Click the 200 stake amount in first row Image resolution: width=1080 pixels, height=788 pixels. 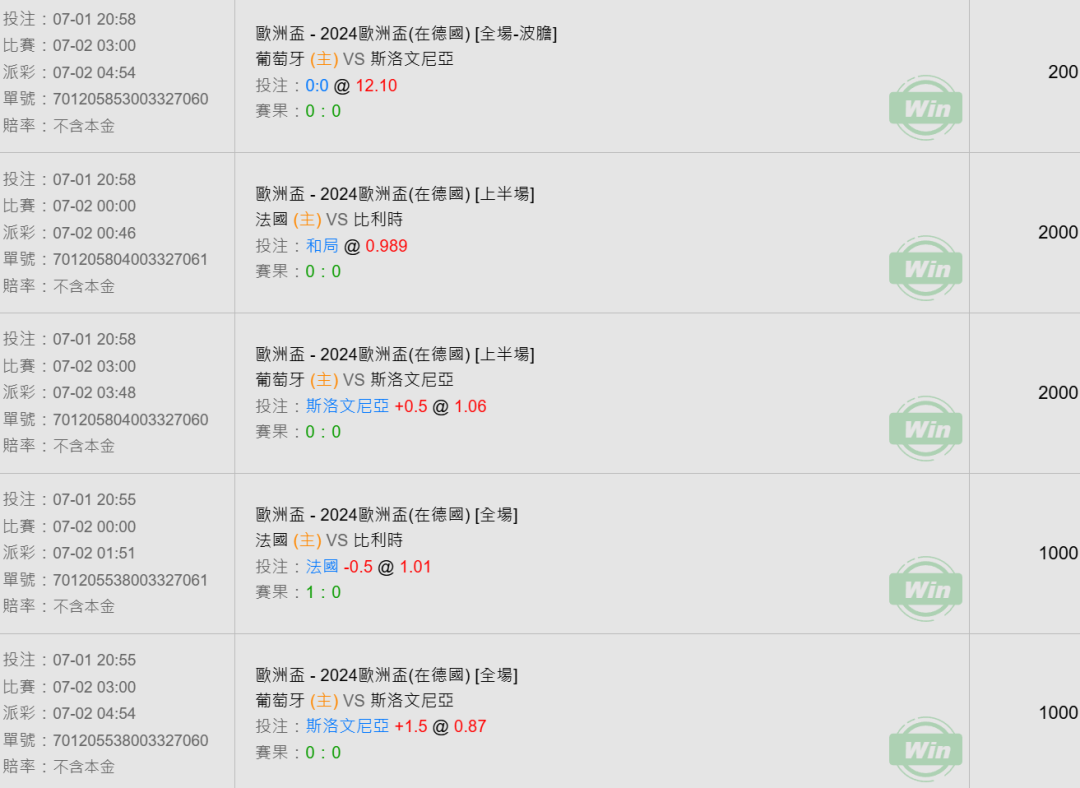tap(1063, 72)
